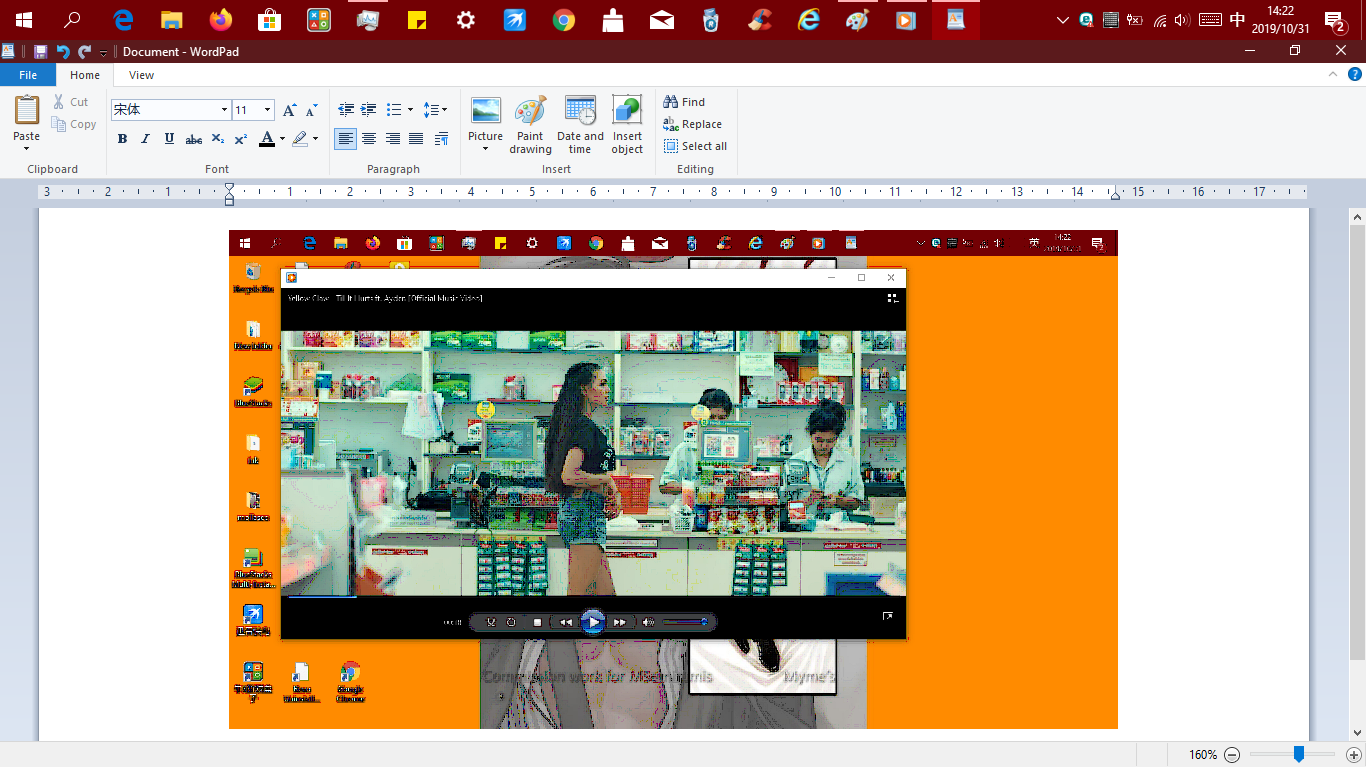Click the Paste clipboard icon
The image size is (1366, 768).
click(27, 110)
